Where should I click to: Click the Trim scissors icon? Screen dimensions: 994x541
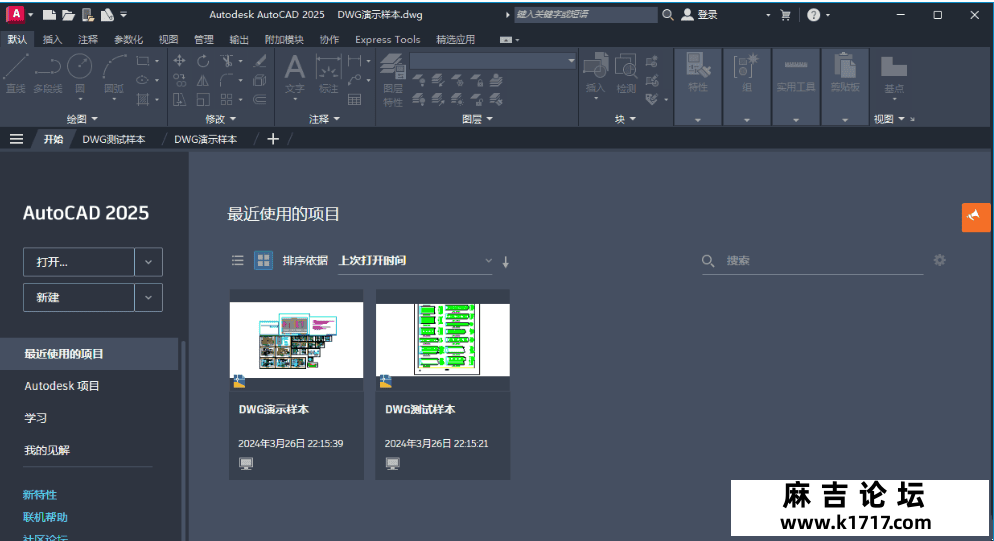[226, 60]
